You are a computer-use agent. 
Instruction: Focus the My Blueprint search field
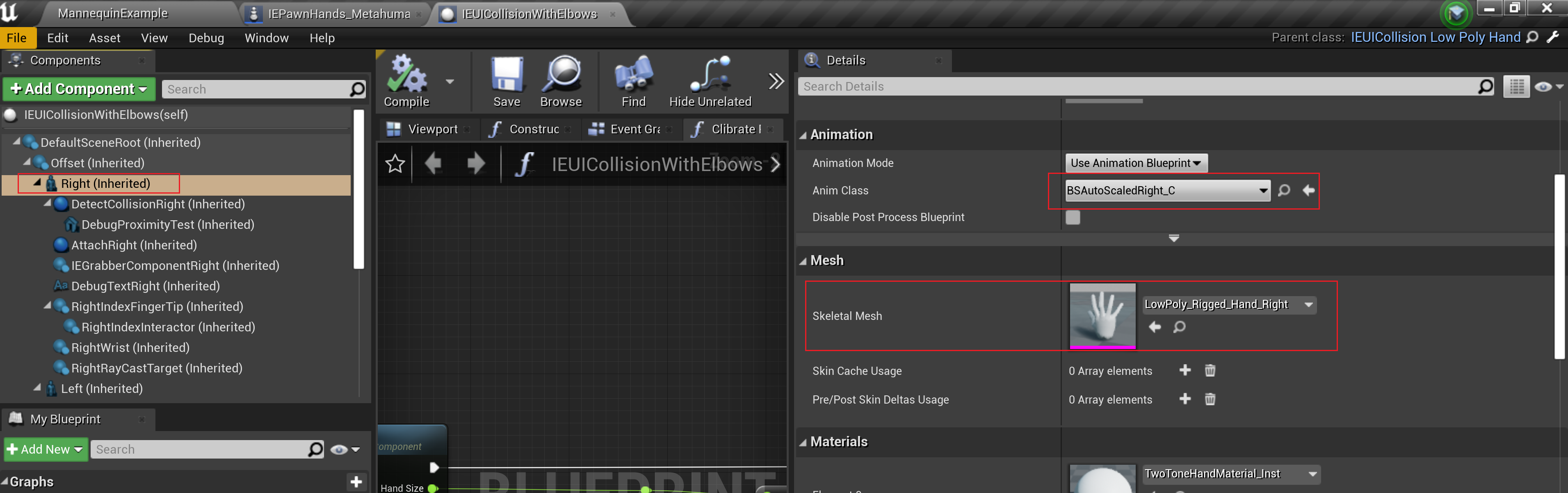(x=207, y=449)
